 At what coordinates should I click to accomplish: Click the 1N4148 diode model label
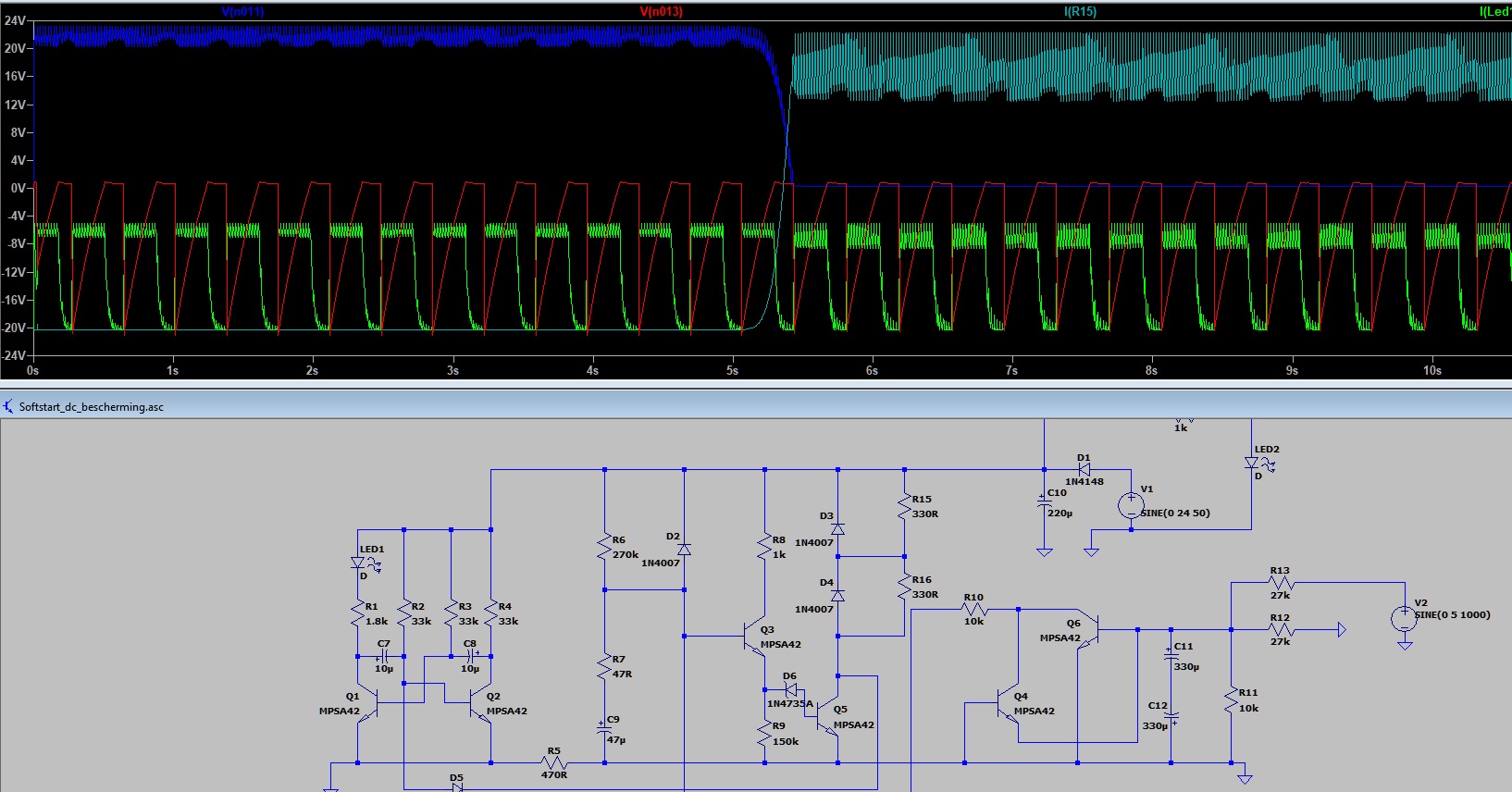pyautogui.click(x=1084, y=482)
